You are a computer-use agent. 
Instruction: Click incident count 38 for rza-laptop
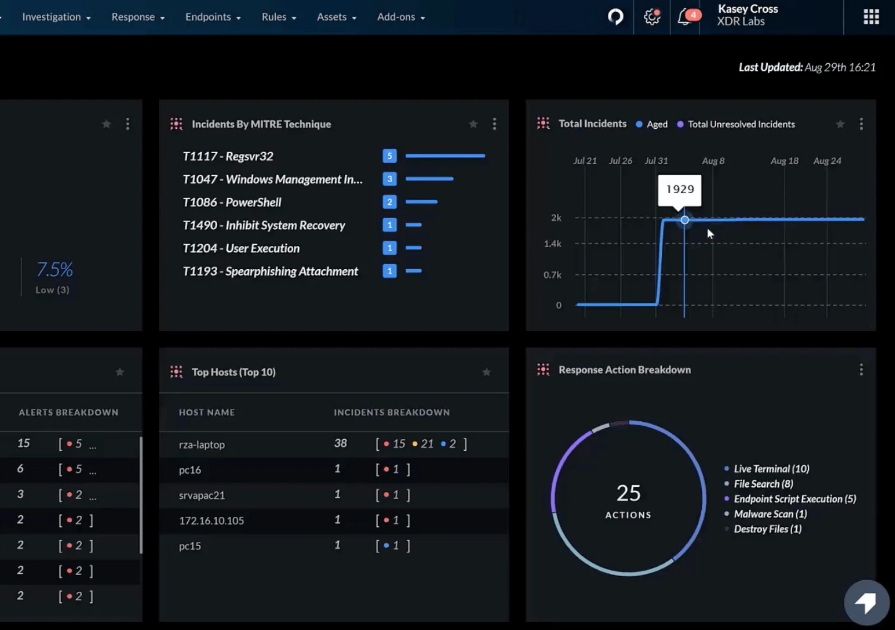[x=340, y=443]
